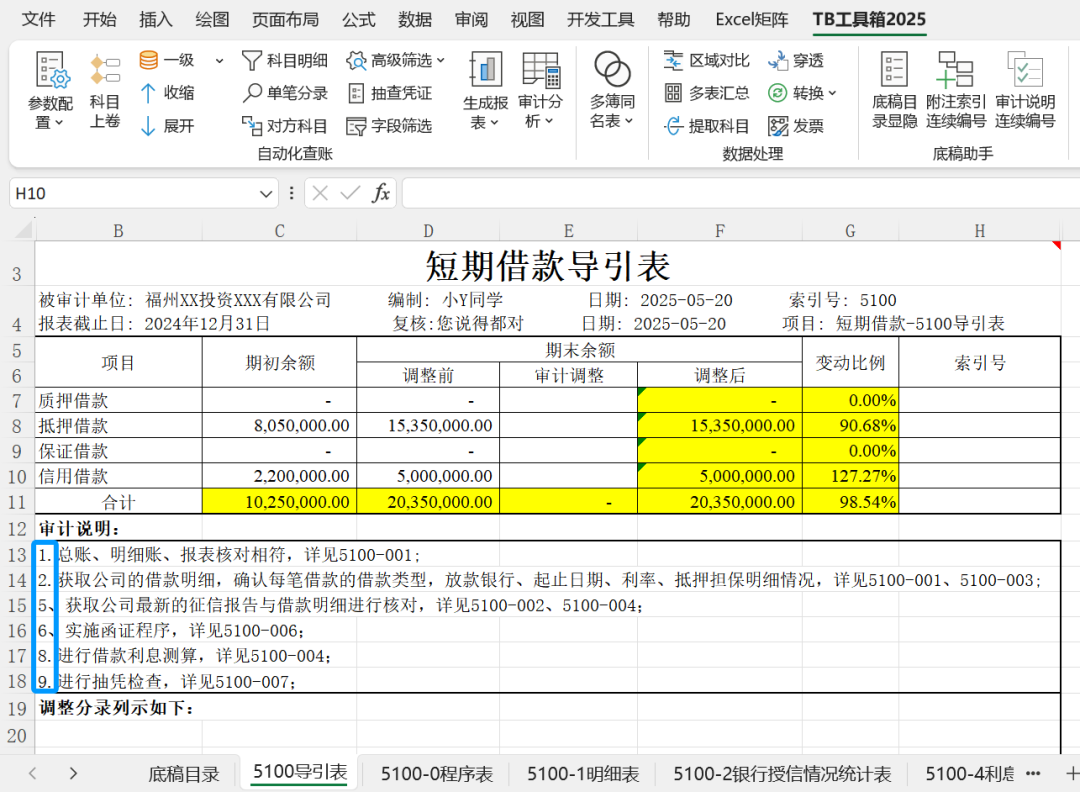Click the 展开 down-arrow button
The image size is (1080, 792).
pyautogui.click(x=167, y=126)
